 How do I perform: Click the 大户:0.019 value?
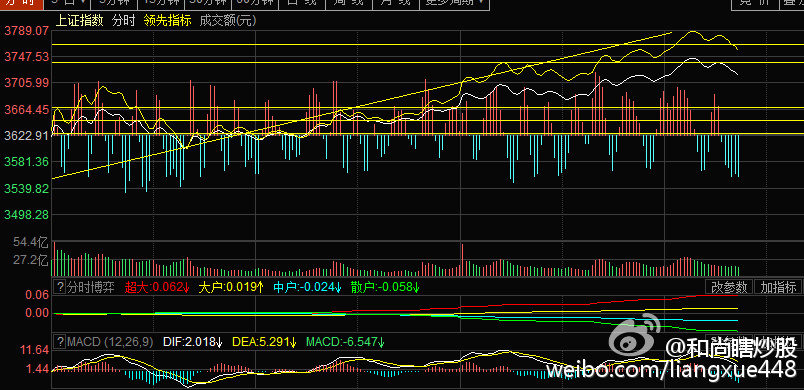coord(231,287)
